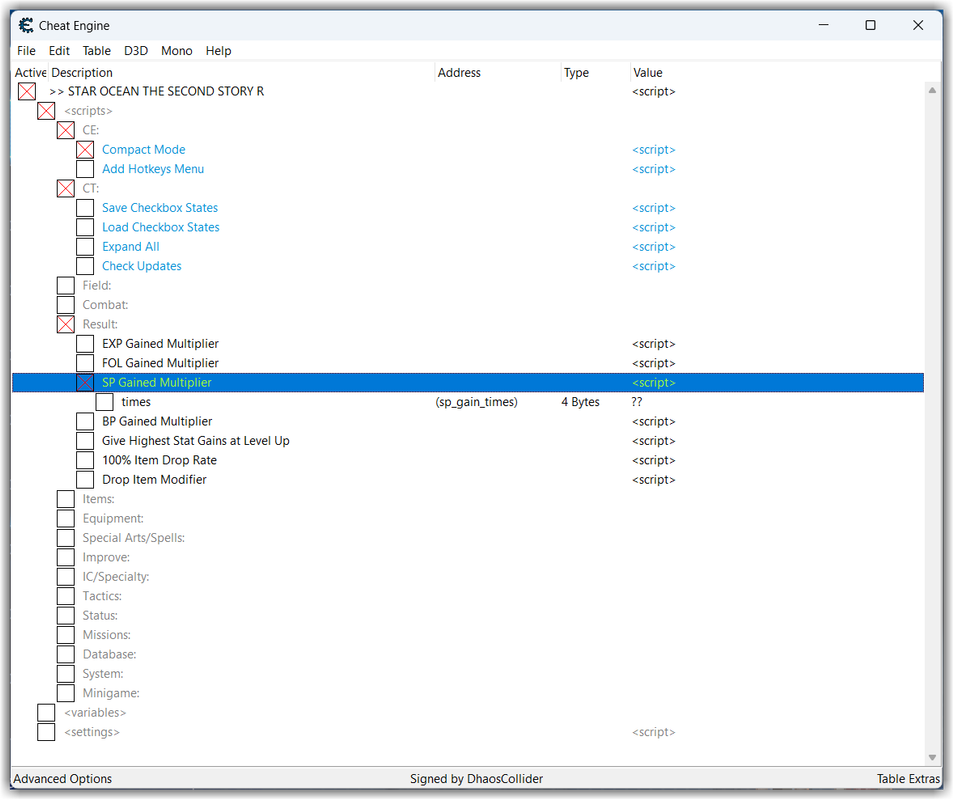Enable Give Highest Stat Gains at Level Up checkbox
The width and height of the screenshot is (954, 800).
point(85,441)
